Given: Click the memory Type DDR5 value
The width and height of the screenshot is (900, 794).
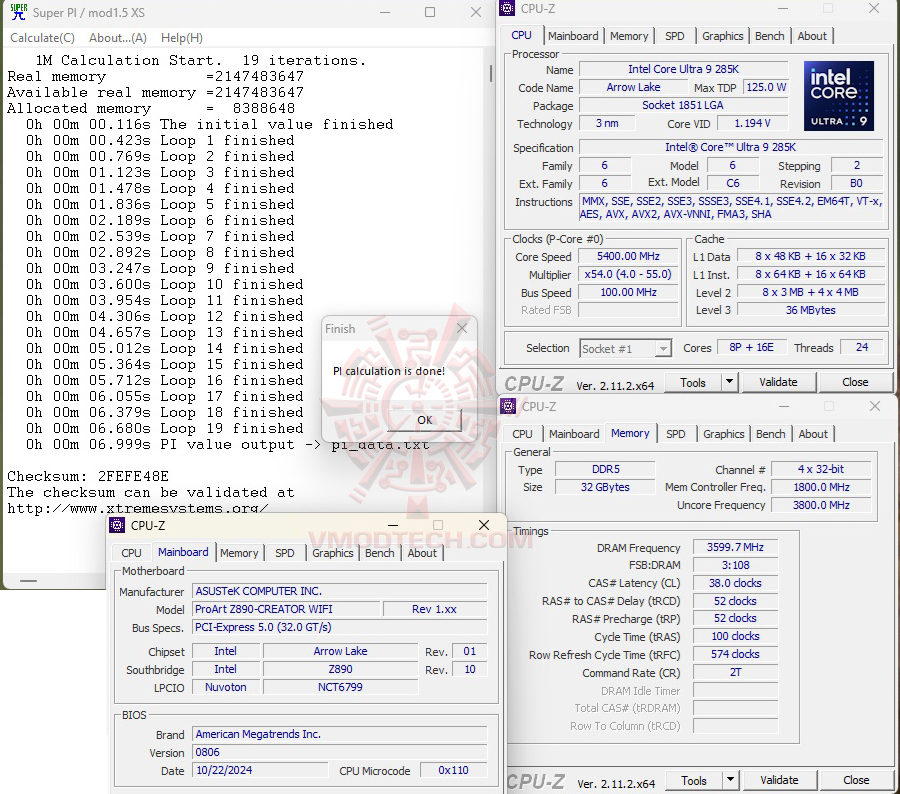Looking at the screenshot, I should 605,470.
